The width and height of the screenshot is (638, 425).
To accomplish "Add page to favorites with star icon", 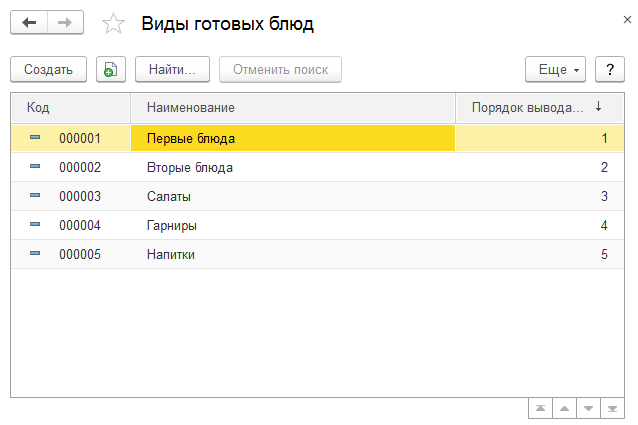I will click(113, 23).
